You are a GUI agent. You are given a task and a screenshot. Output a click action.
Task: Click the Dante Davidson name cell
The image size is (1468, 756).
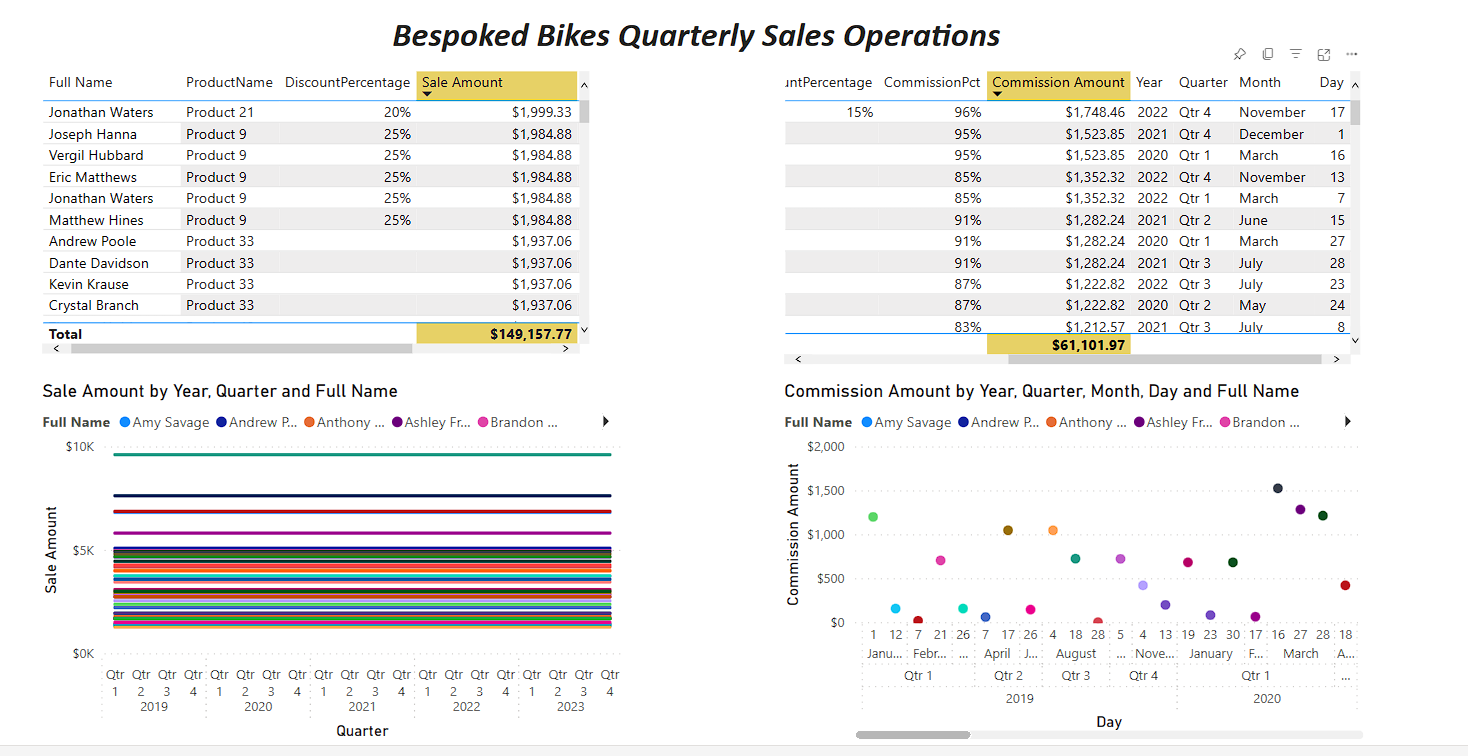[x=99, y=263]
